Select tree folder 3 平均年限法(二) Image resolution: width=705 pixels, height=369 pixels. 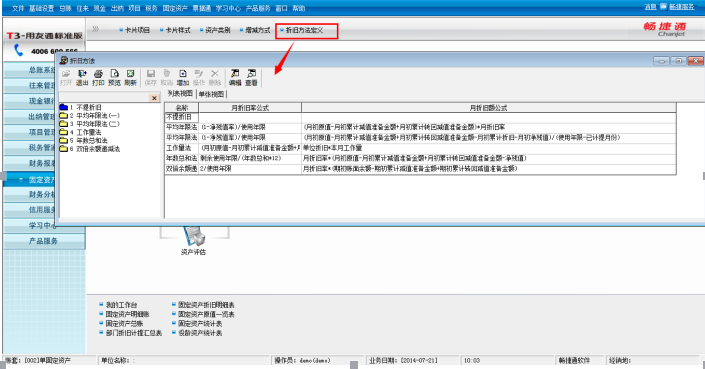[x=89, y=124]
